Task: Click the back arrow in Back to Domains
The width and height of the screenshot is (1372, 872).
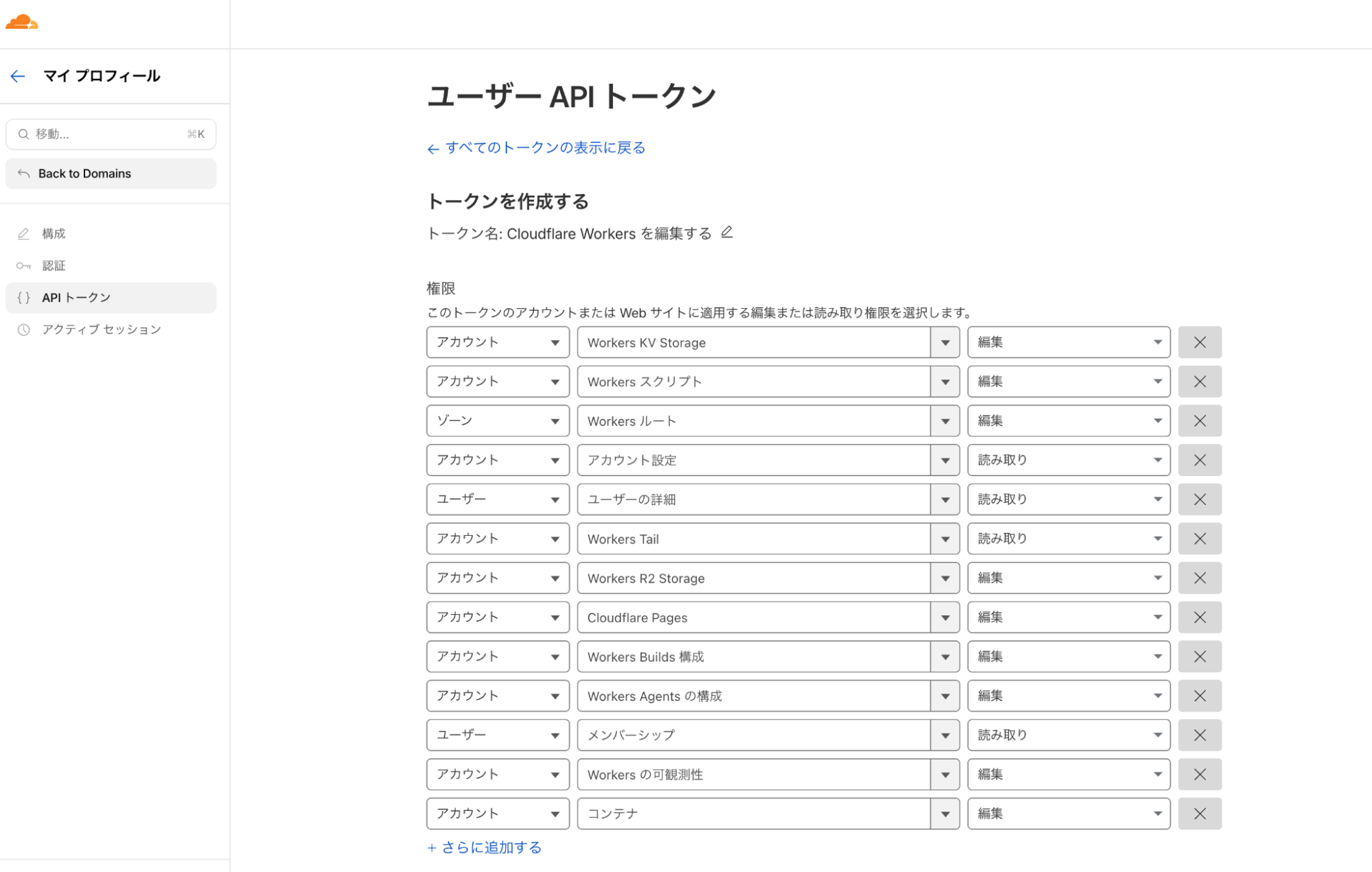Action: click(25, 174)
